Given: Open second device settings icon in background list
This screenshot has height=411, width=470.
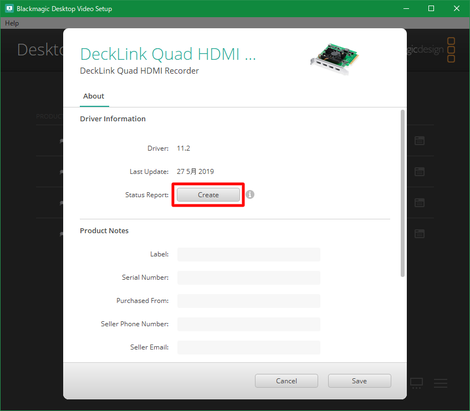Looking at the screenshot, I should (x=419, y=171).
